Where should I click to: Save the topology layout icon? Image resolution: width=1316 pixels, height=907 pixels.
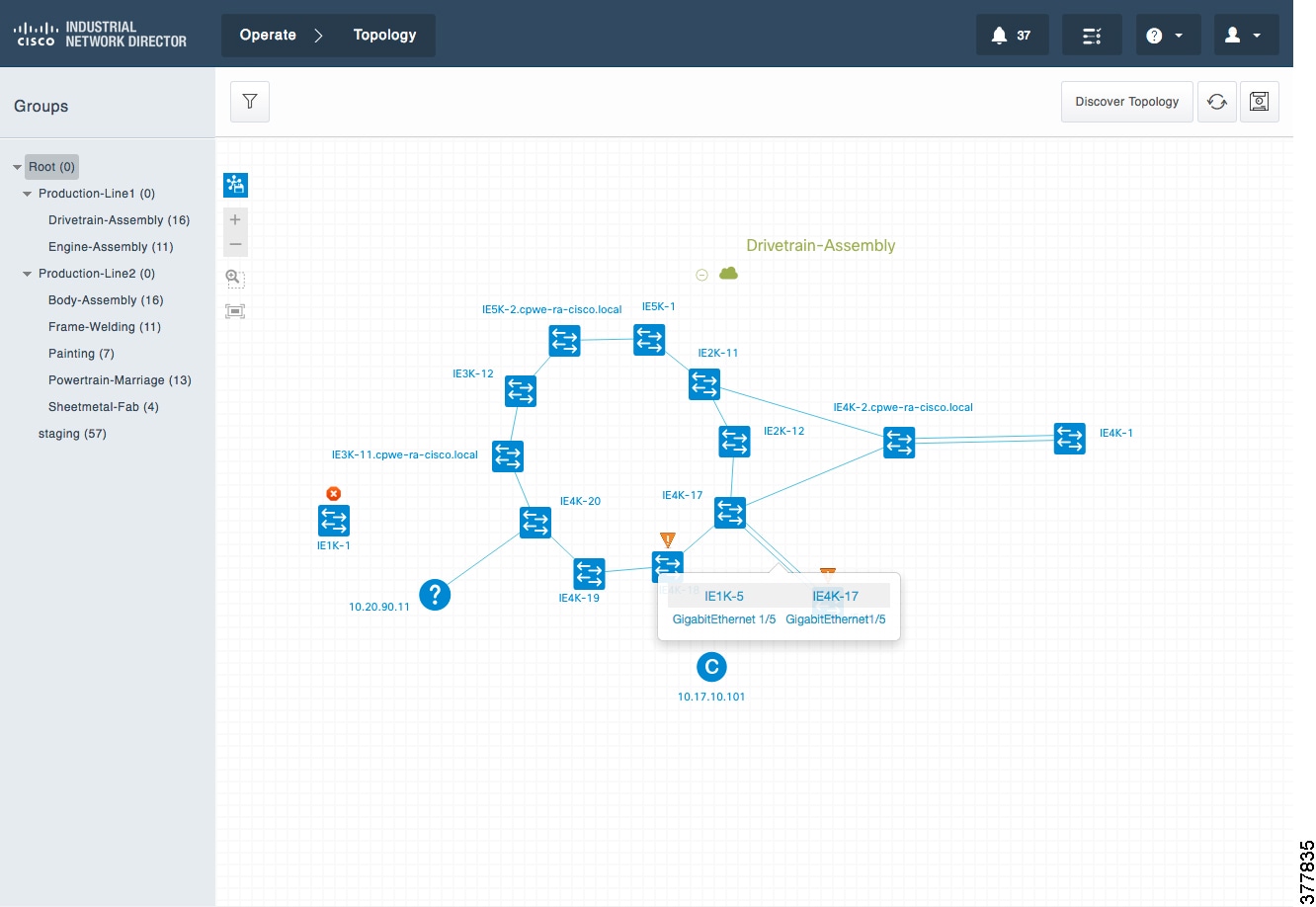(x=1259, y=102)
